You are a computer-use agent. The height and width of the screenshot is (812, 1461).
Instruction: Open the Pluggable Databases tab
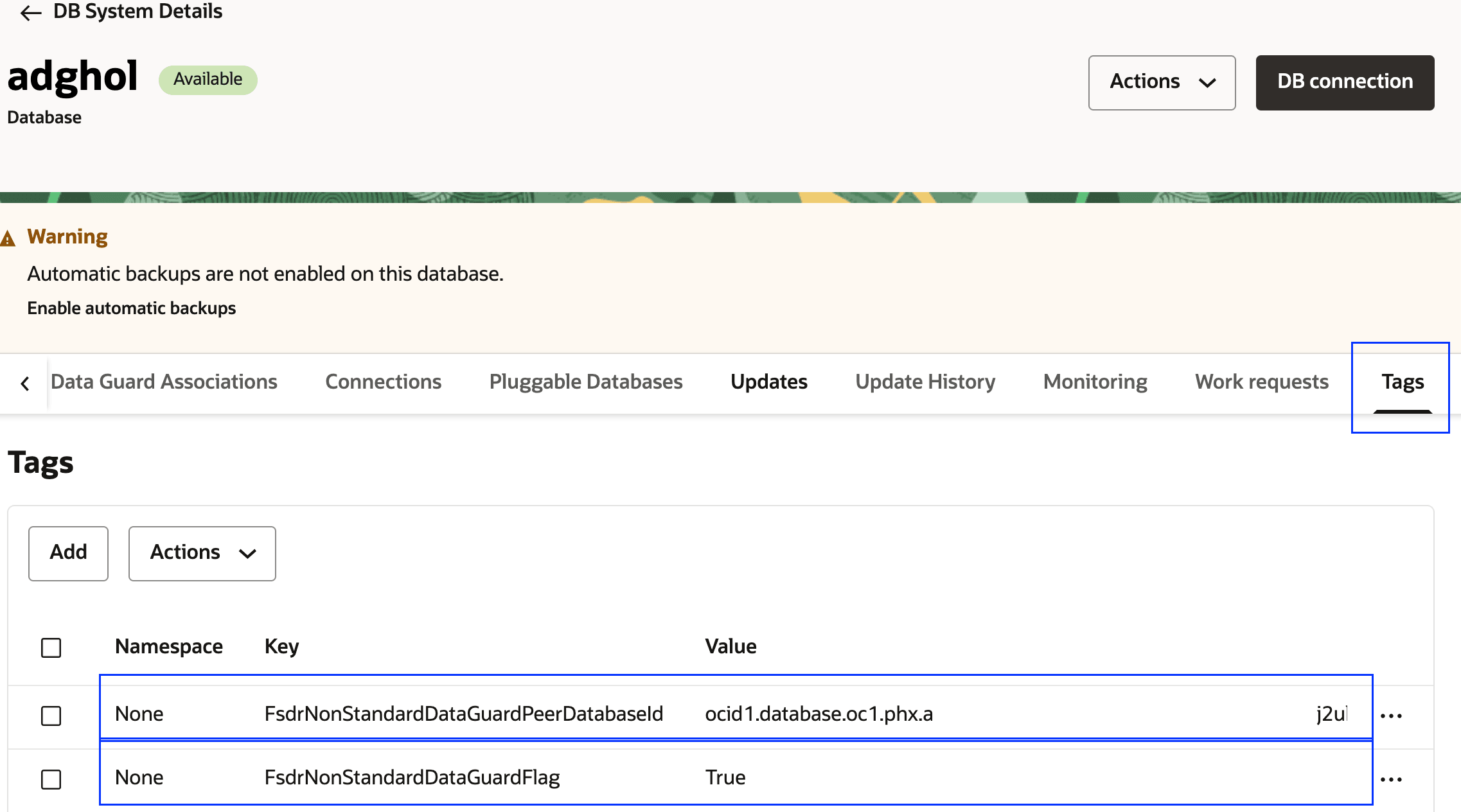[x=585, y=382]
